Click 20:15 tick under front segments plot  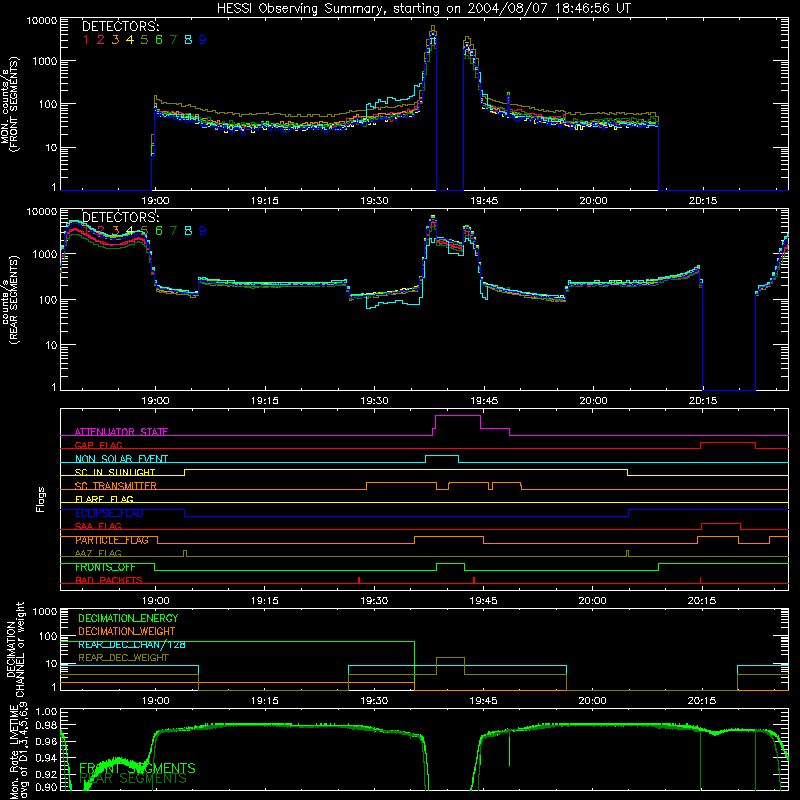[703, 201]
